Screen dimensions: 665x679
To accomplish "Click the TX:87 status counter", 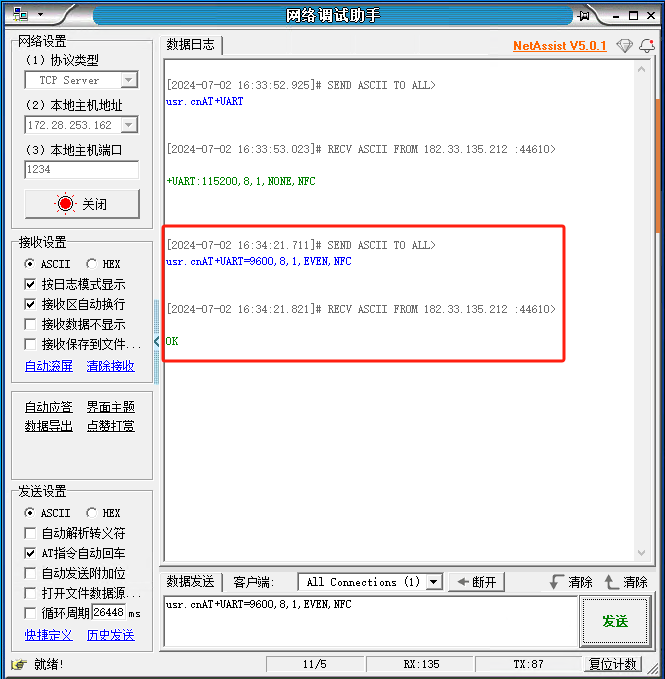I will [528, 664].
